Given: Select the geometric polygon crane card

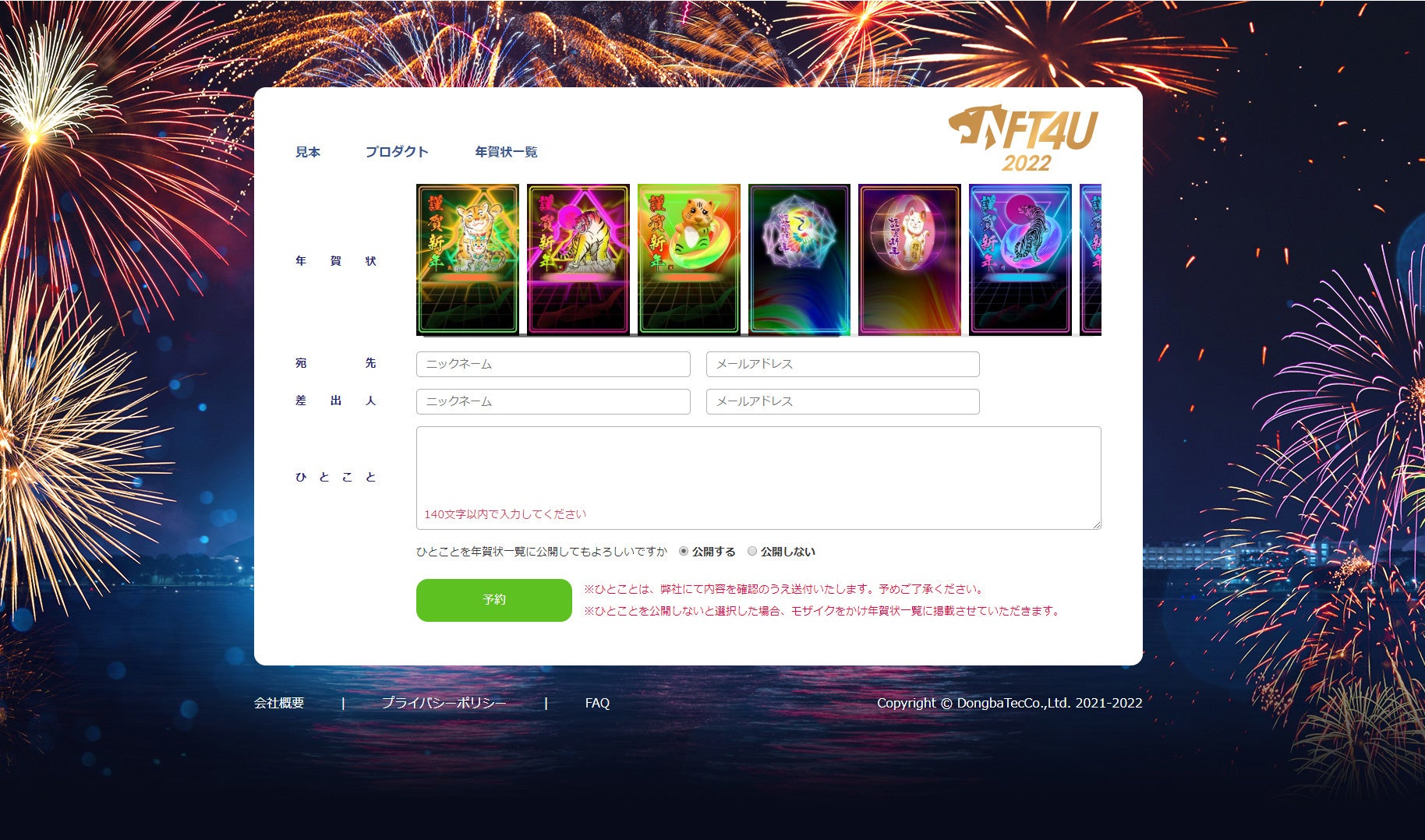Looking at the screenshot, I should 799,259.
